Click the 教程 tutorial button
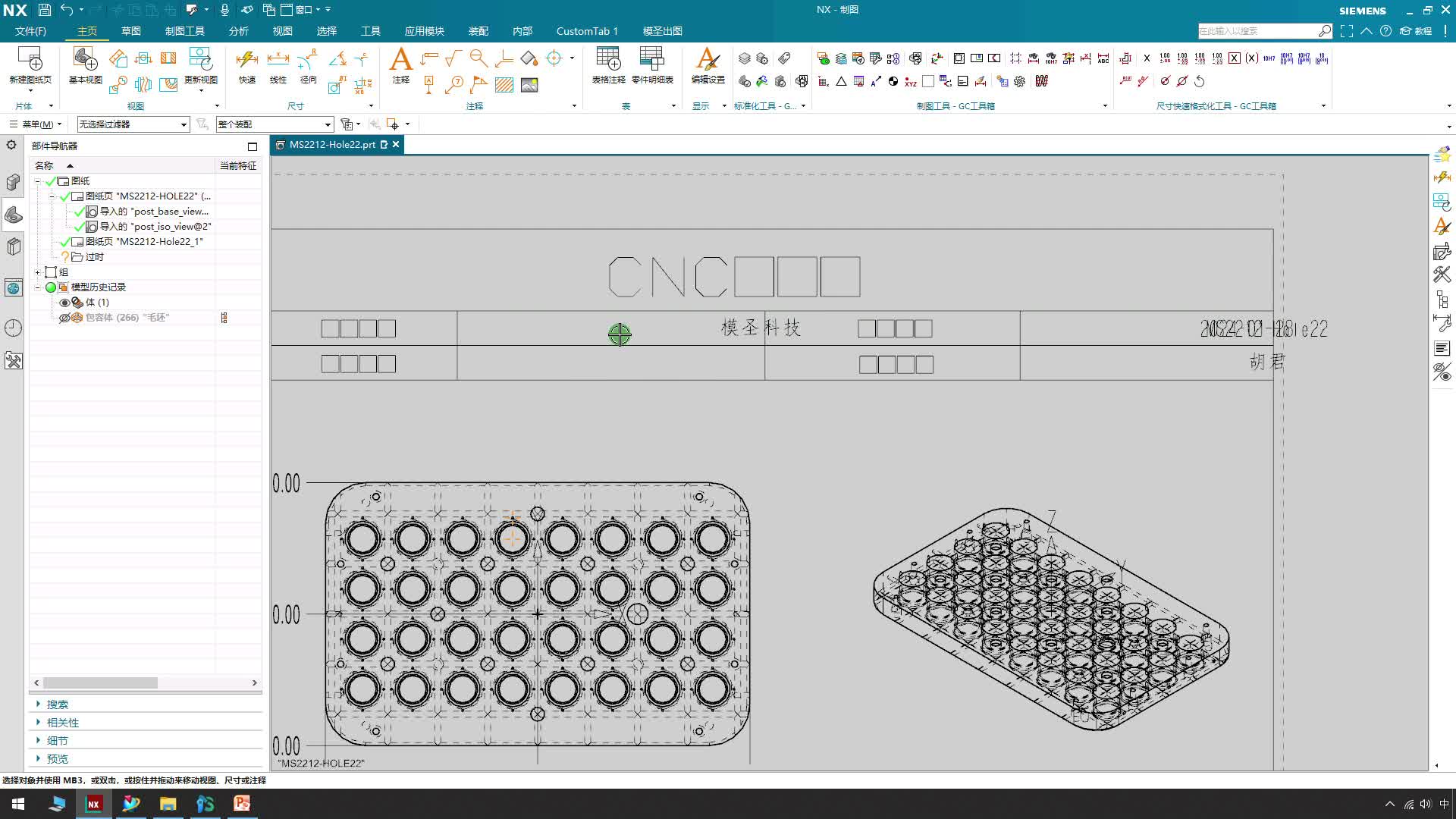Screen dimensions: 1456x819 point(1416,31)
